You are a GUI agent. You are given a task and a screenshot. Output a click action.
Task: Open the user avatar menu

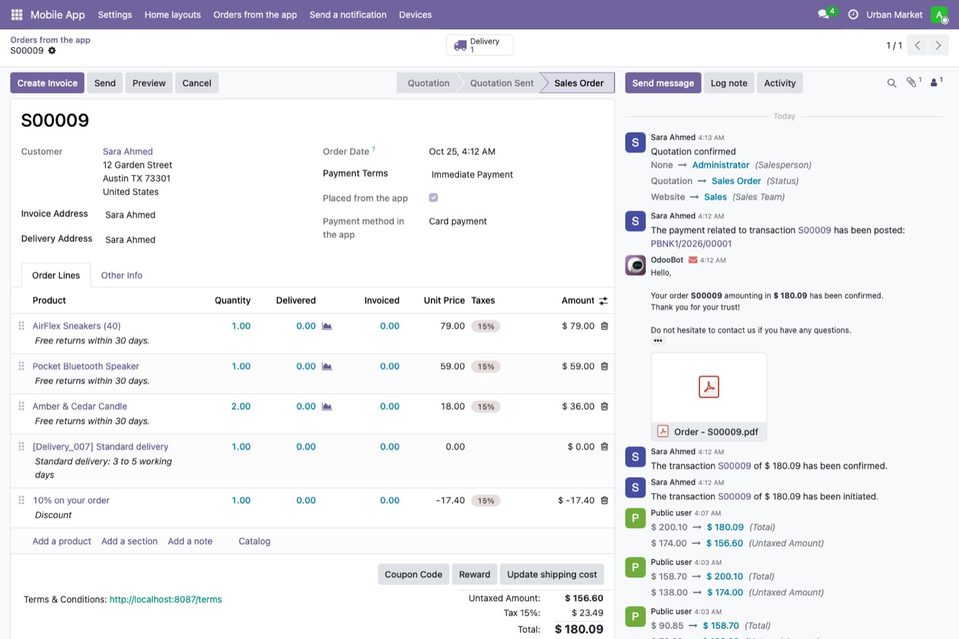[x=939, y=14]
